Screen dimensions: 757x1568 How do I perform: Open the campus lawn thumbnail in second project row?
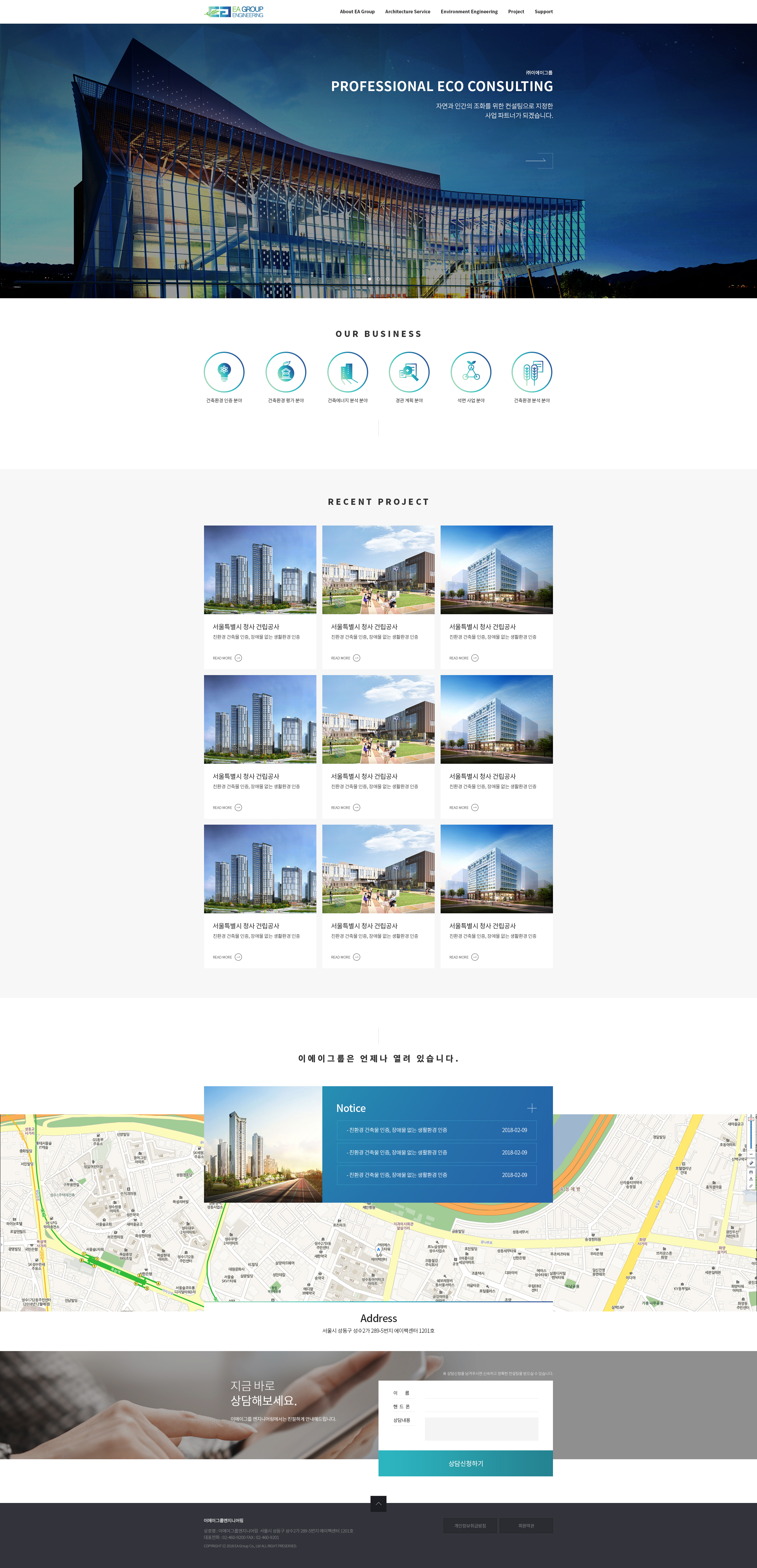(378, 719)
